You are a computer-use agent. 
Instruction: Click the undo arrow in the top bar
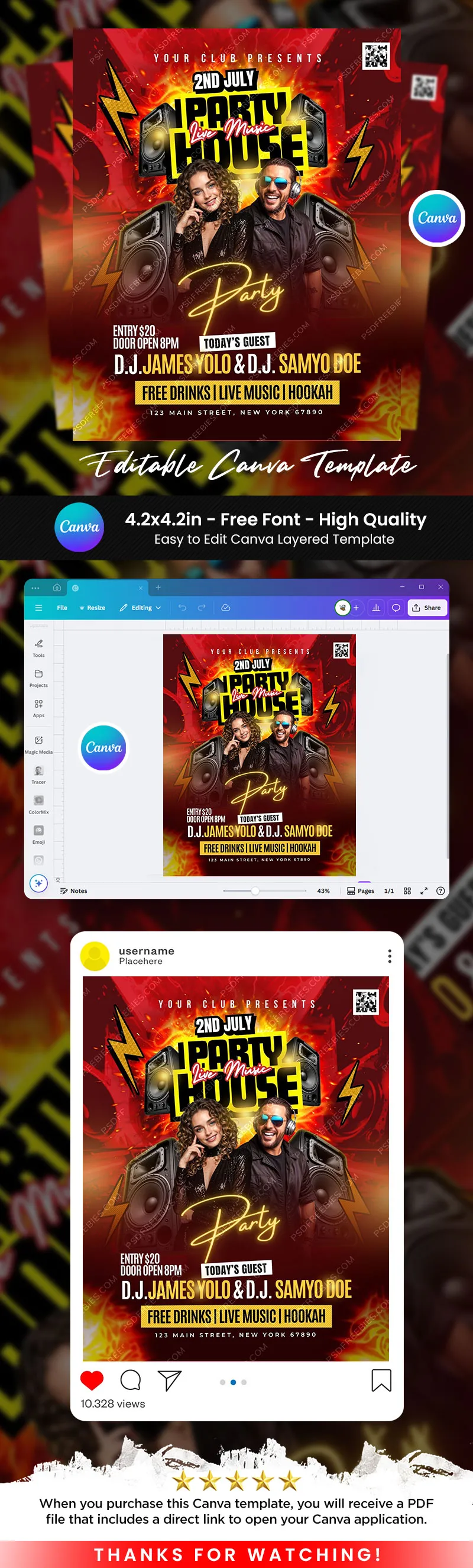coord(182,608)
